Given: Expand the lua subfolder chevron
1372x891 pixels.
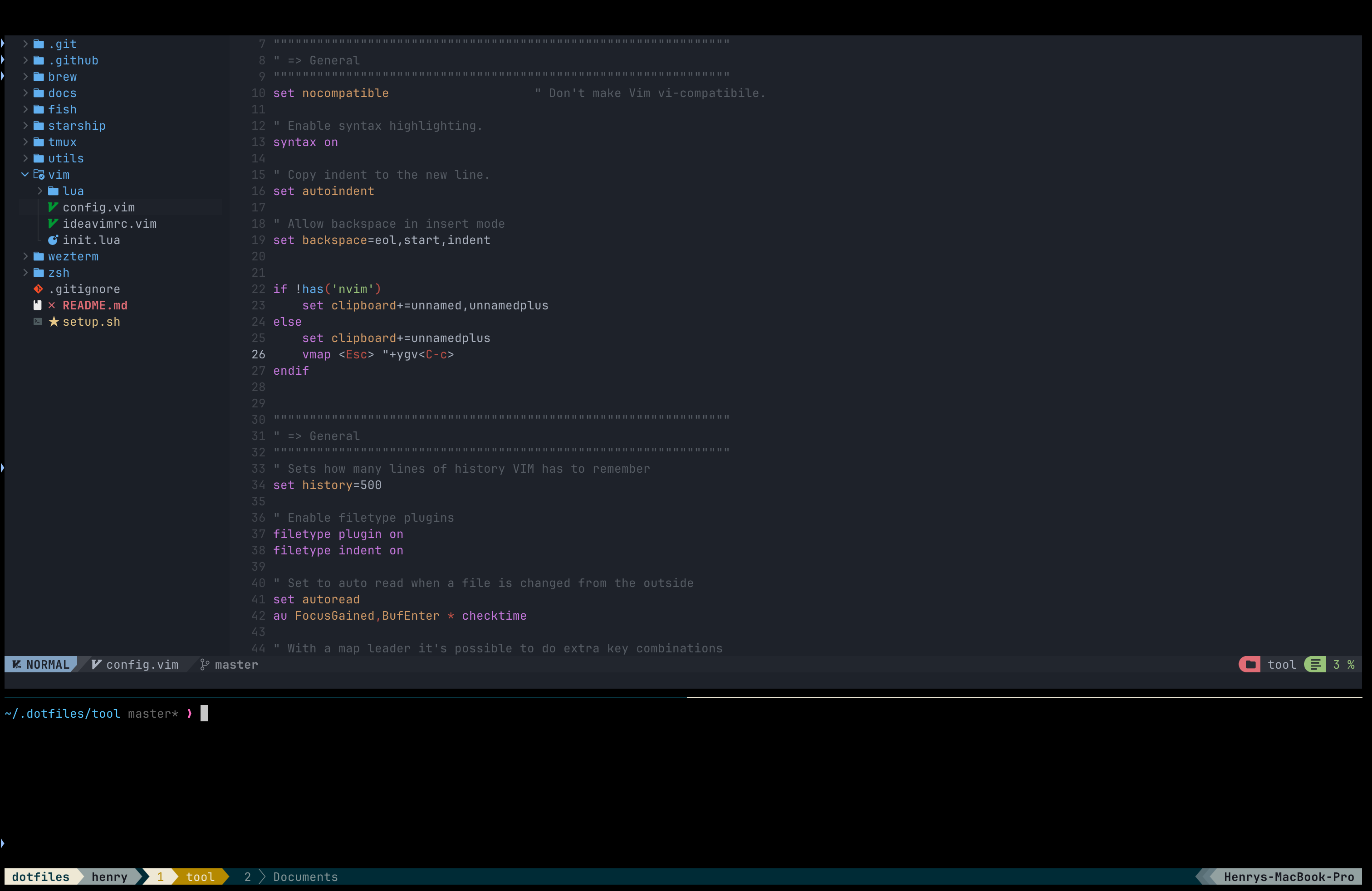Looking at the screenshot, I should point(40,191).
